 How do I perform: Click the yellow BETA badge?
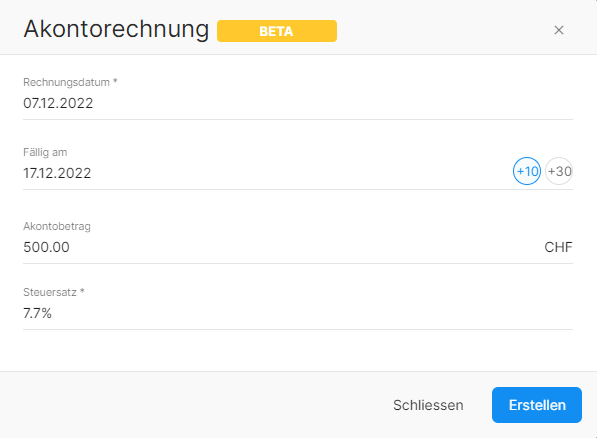277,31
